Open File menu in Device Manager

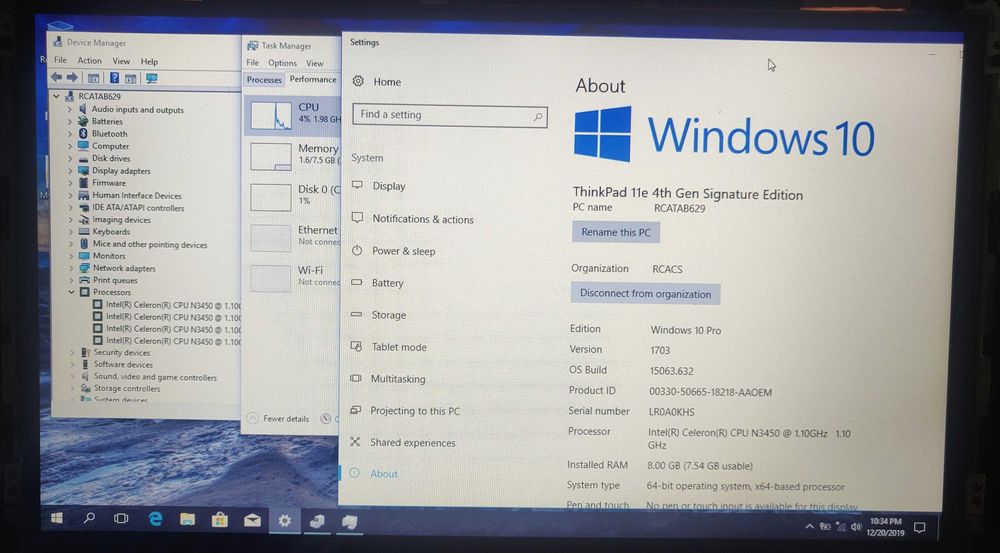tap(61, 60)
